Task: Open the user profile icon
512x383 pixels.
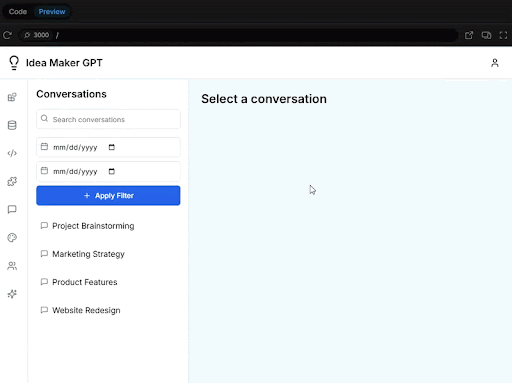Action: tap(495, 63)
